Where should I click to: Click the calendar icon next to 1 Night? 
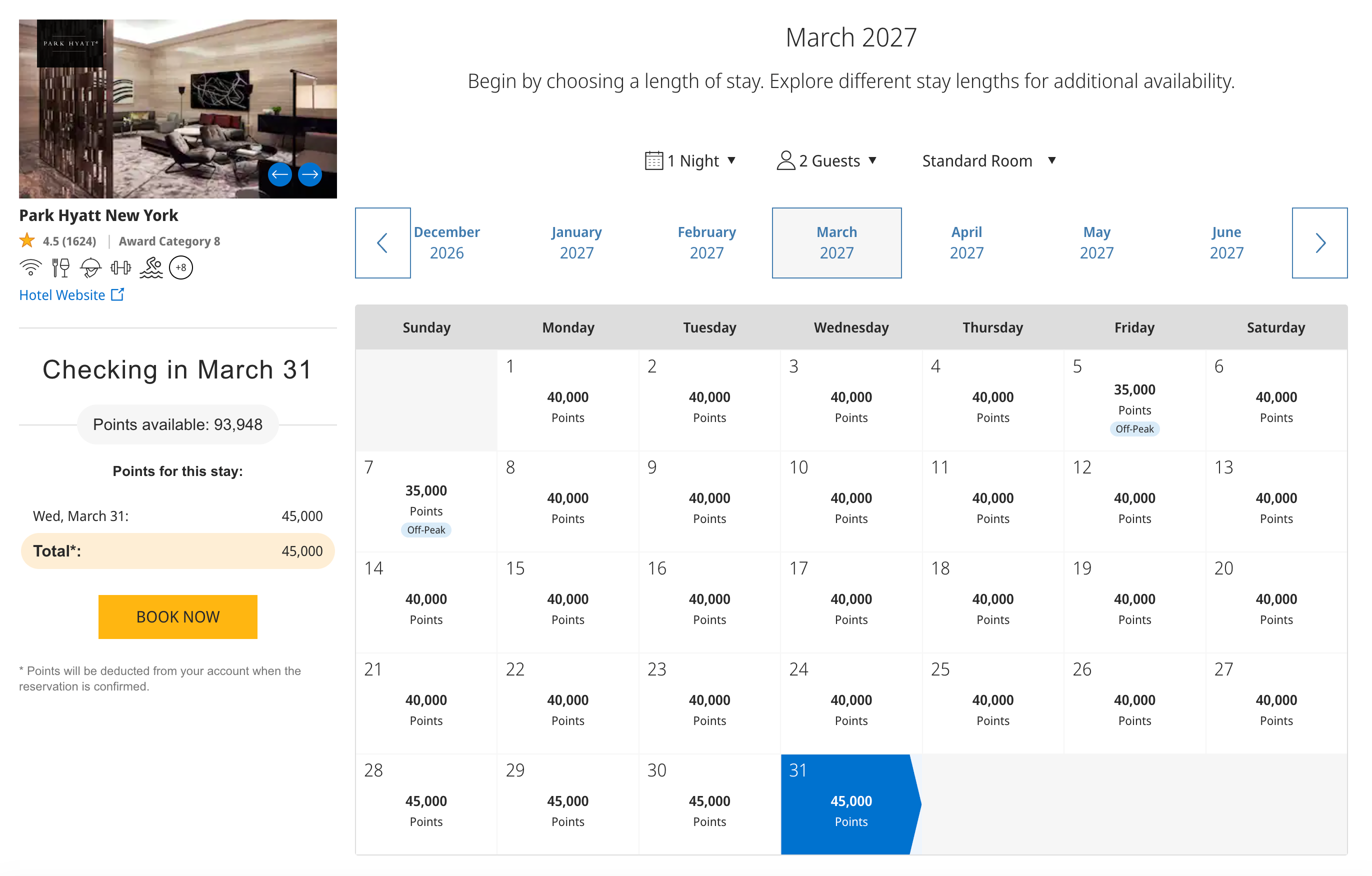pyautogui.click(x=654, y=160)
